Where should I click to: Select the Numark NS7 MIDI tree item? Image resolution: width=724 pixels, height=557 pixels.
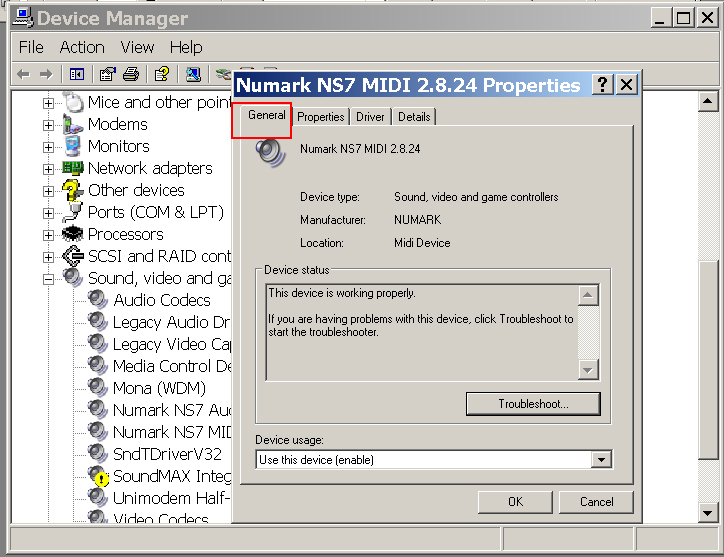[171, 432]
